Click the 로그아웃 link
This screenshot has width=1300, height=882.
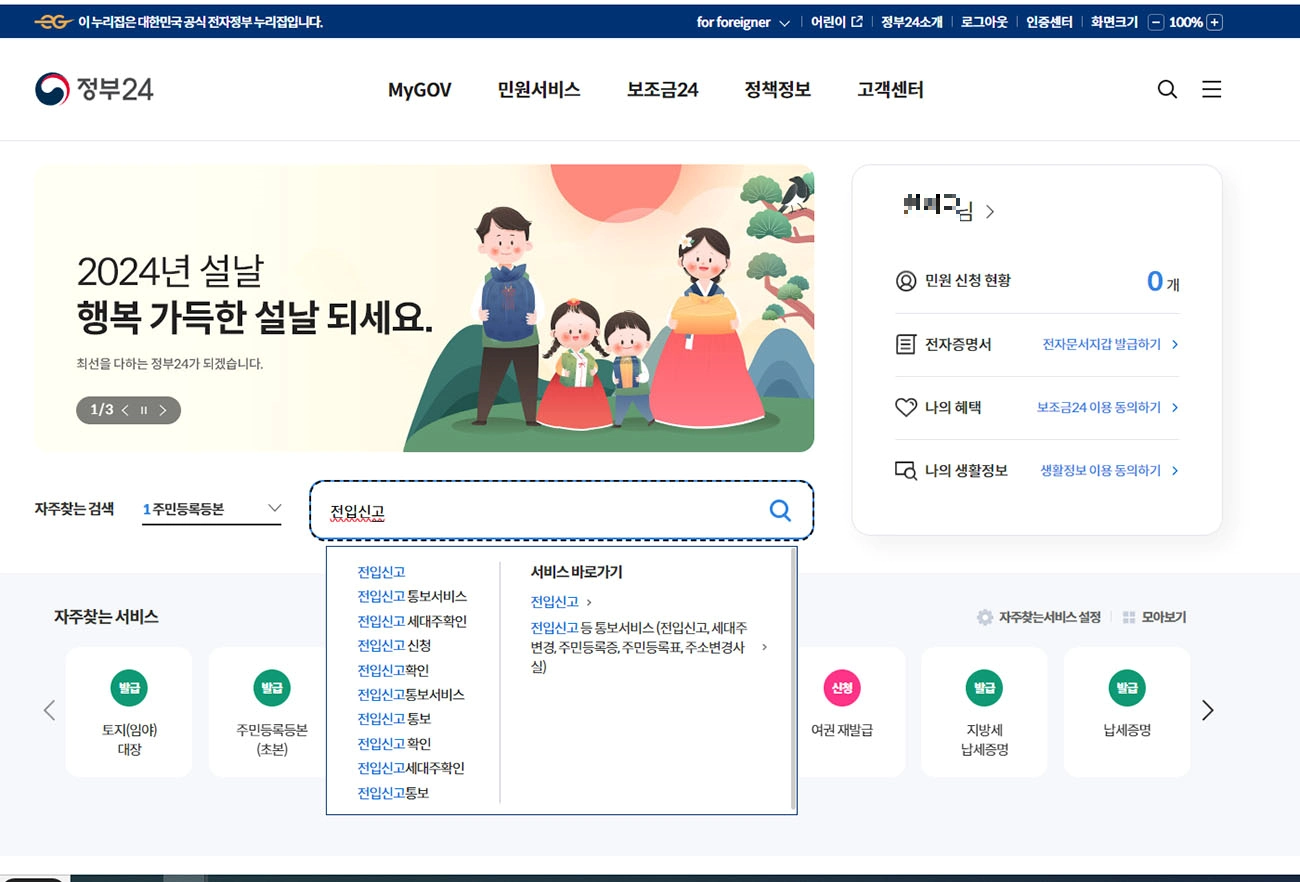[x=985, y=22]
